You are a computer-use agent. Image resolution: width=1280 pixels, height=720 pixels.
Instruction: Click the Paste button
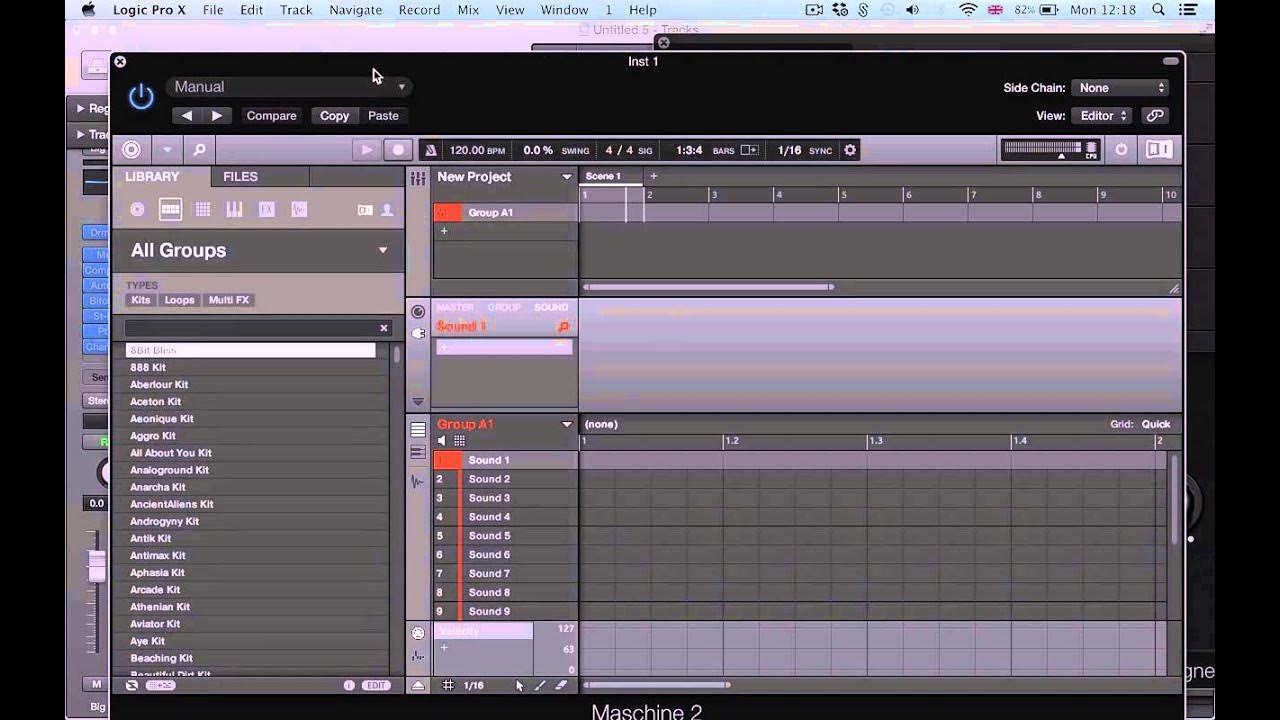383,116
